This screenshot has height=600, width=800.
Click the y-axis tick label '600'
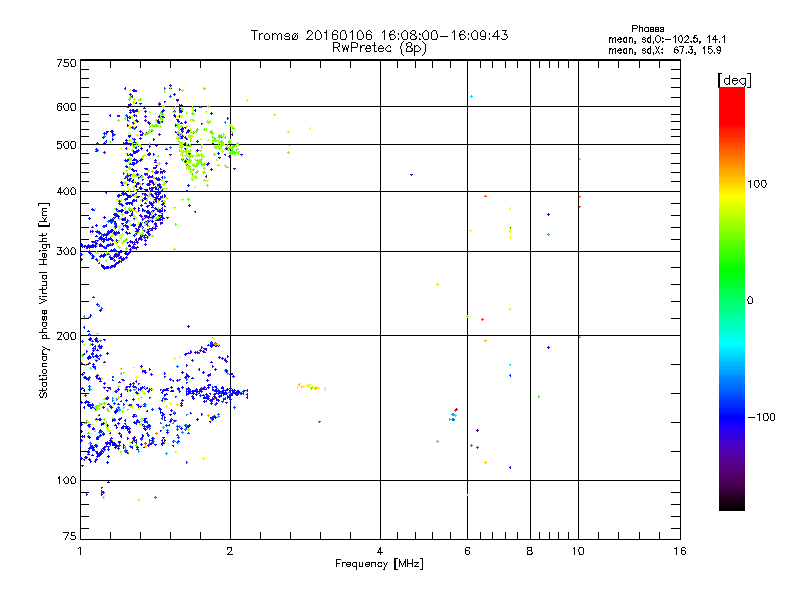point(66,107)
